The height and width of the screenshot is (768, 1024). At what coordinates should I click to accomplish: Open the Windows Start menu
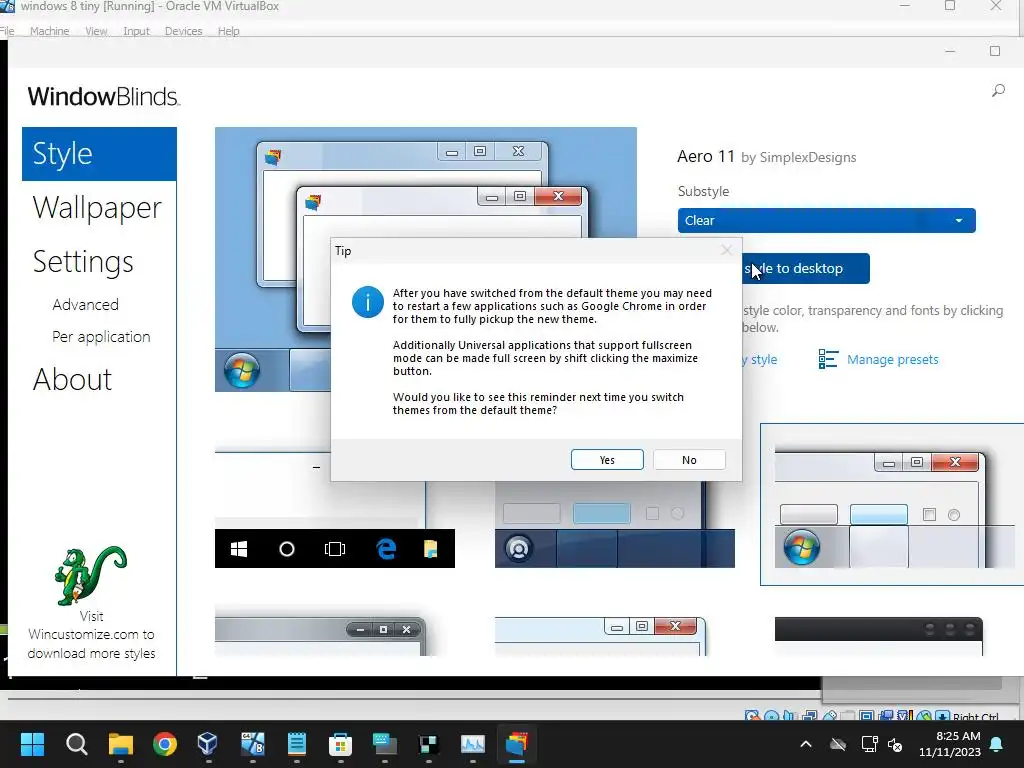(33, 744)
